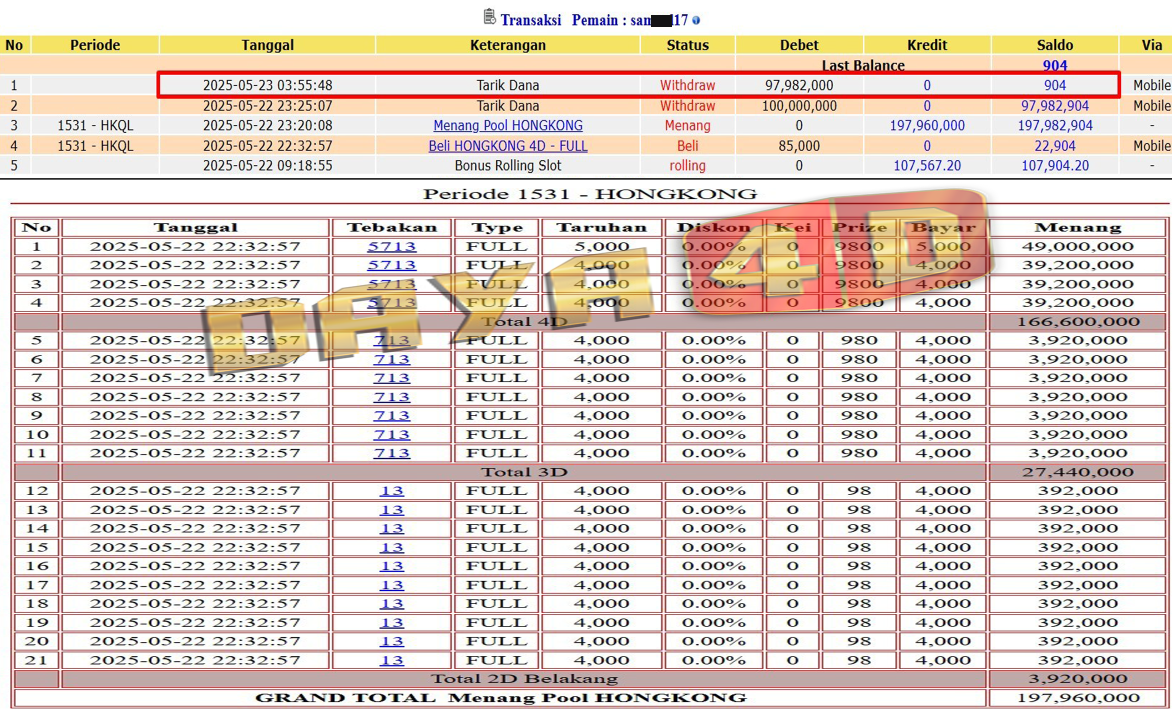This screenshot has height=709, width=1172.
Task: Click the Transaksi Pemain title text
Action: (594, 20)
